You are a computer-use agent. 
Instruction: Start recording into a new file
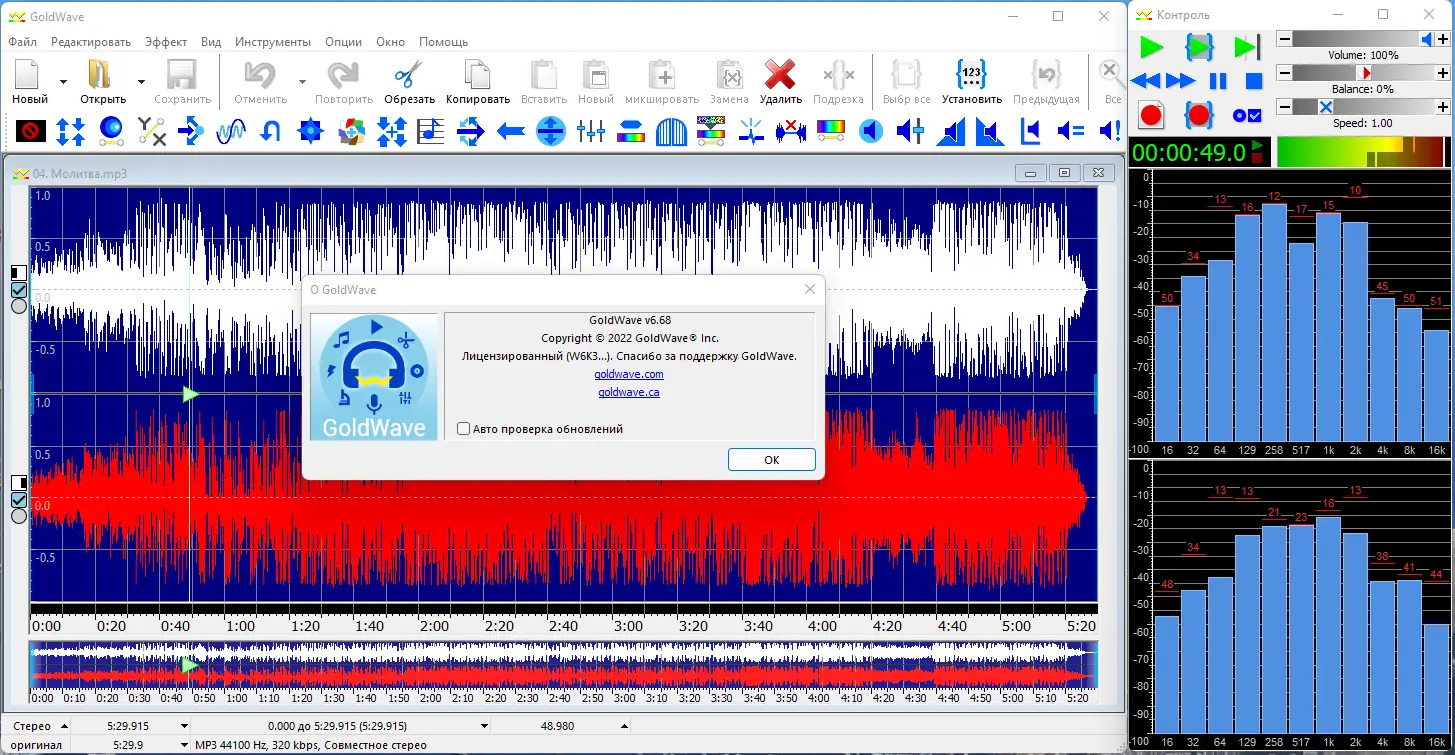click(1151, 115)
